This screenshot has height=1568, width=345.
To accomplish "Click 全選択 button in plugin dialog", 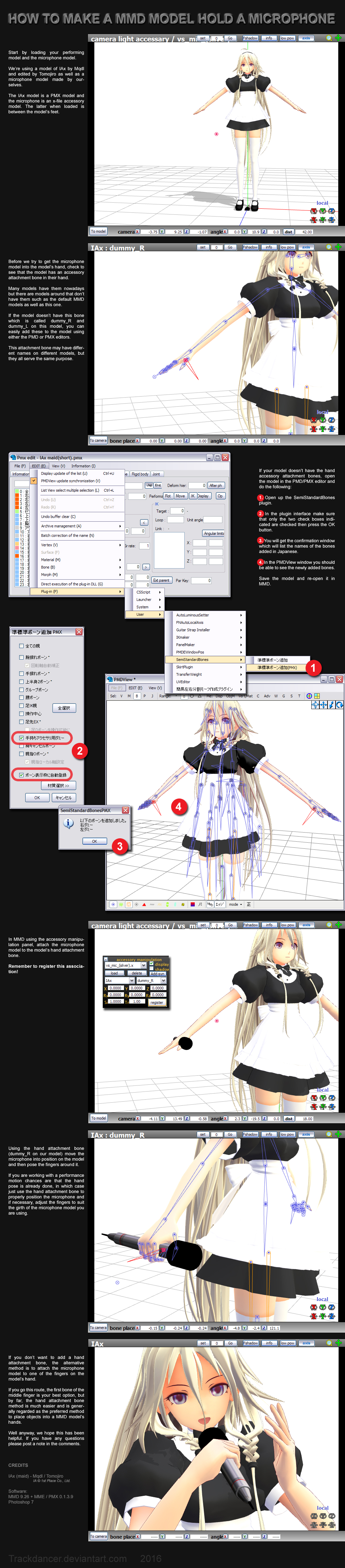I will tap(64, 708).
